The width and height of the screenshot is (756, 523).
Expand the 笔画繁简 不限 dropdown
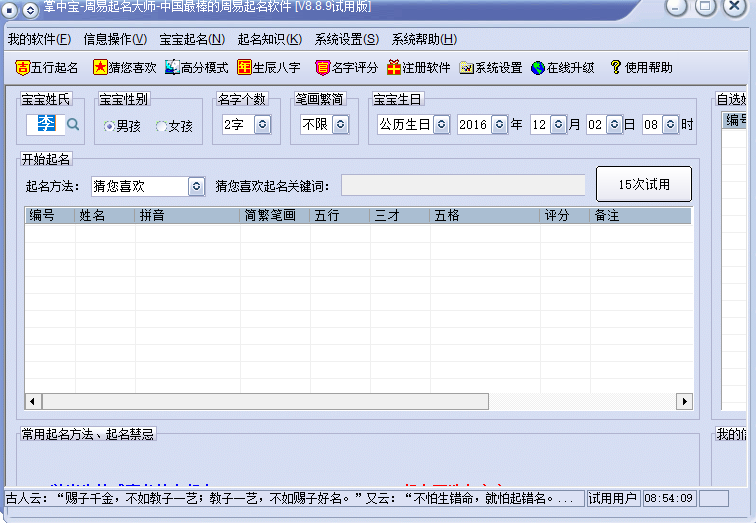pos(340,125)
